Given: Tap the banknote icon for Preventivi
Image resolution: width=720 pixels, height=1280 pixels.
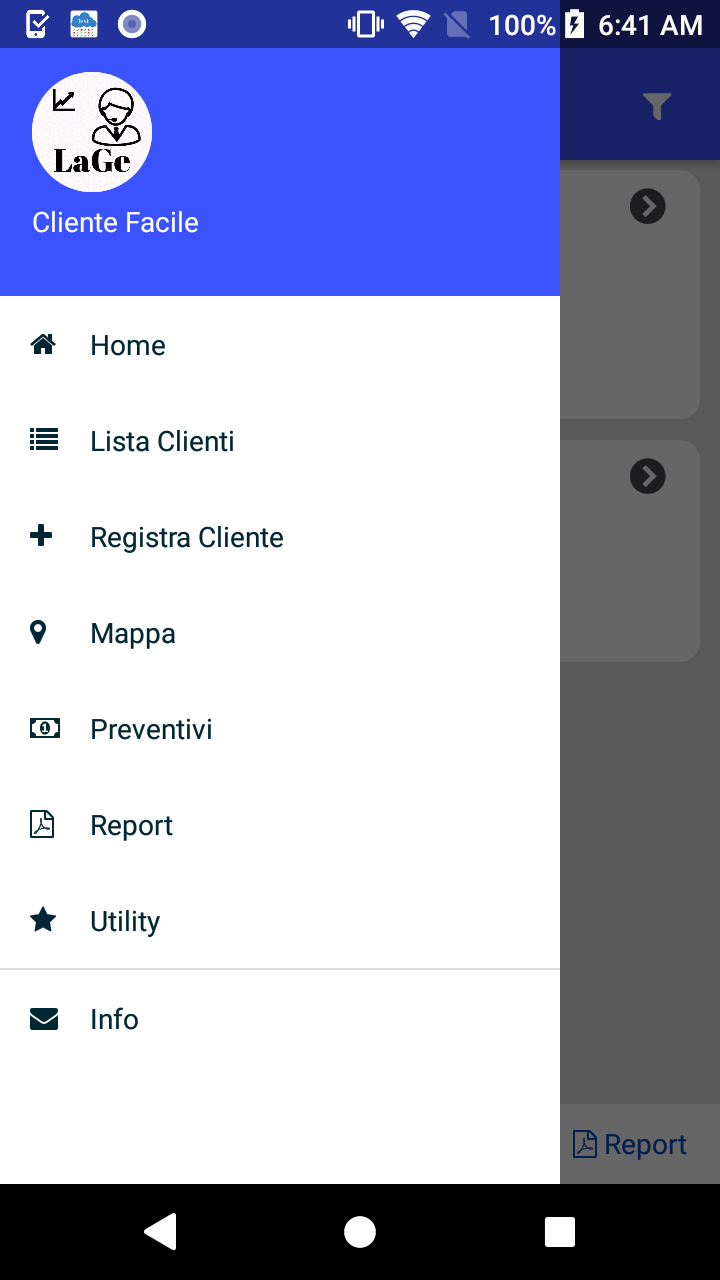Looking at the screenshot, I should tap(44, 728).
